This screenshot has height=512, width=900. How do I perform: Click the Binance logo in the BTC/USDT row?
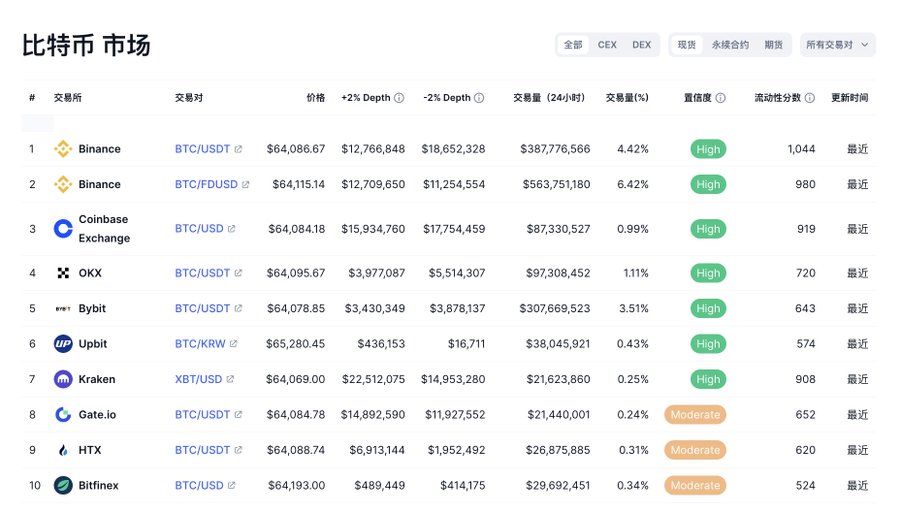pyautogui.click(x=63, y=149)
